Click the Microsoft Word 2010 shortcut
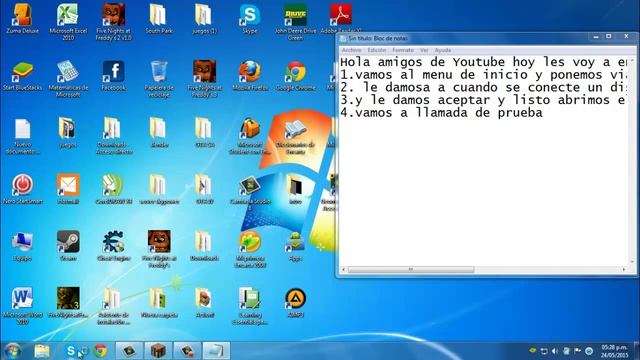 [22, 306]
